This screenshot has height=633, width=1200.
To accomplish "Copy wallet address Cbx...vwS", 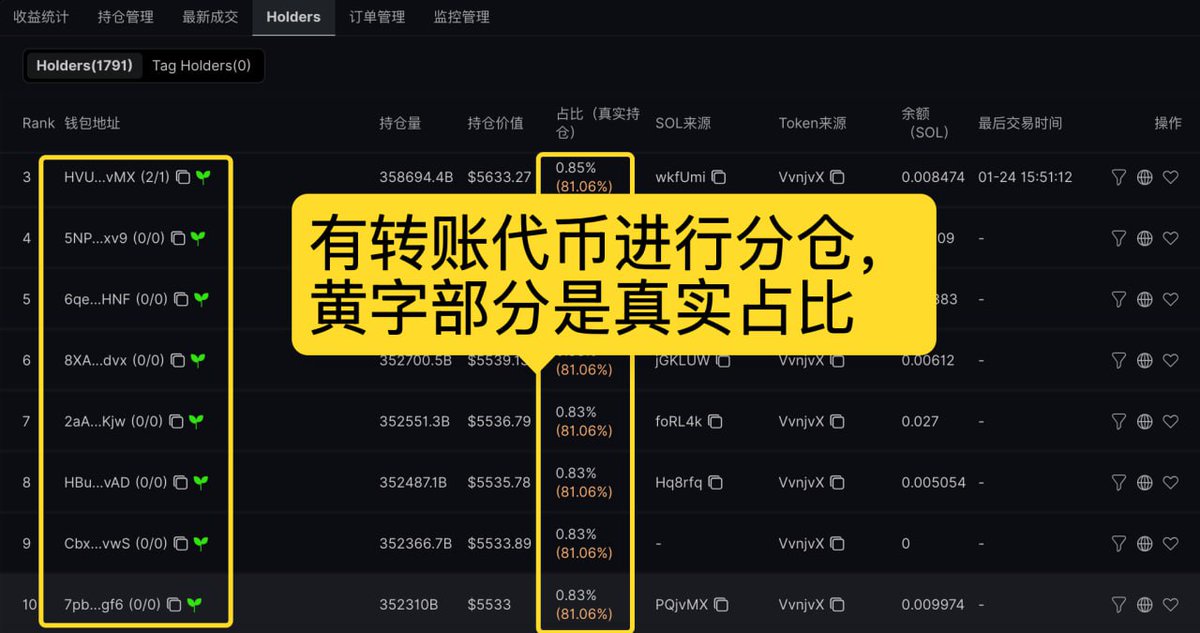I will [x=181, y=543].
